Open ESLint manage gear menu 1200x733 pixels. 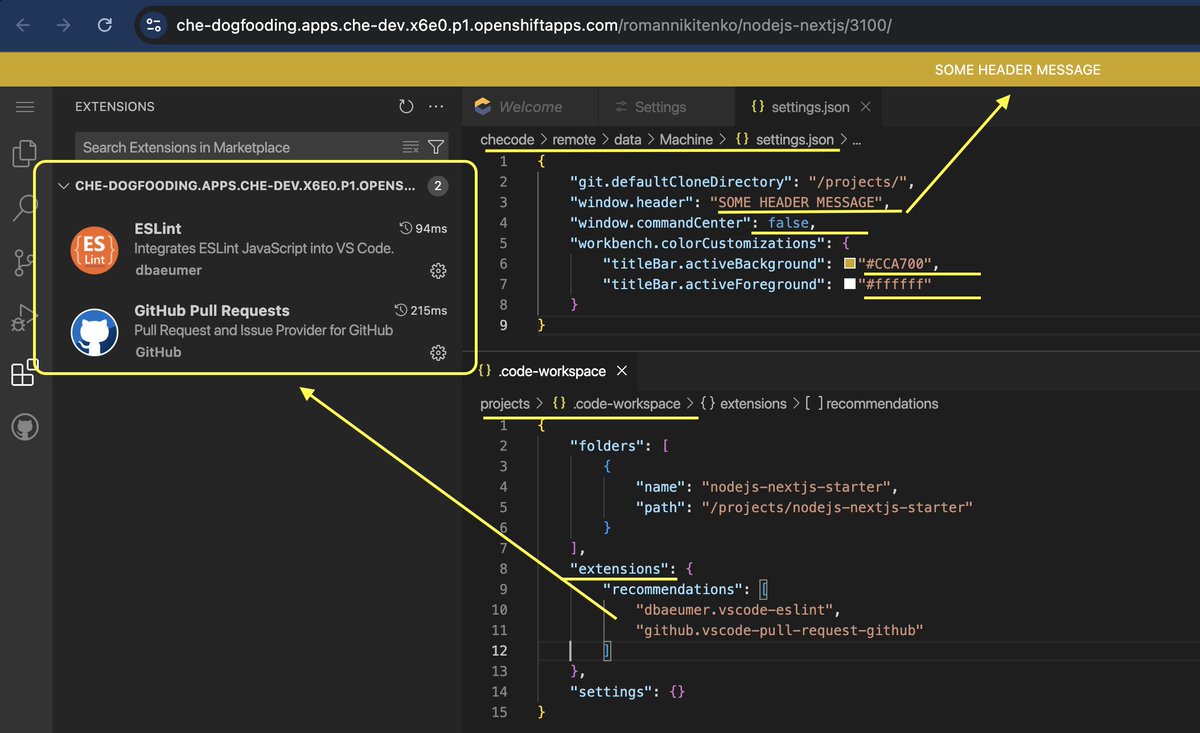pos(437,270)
